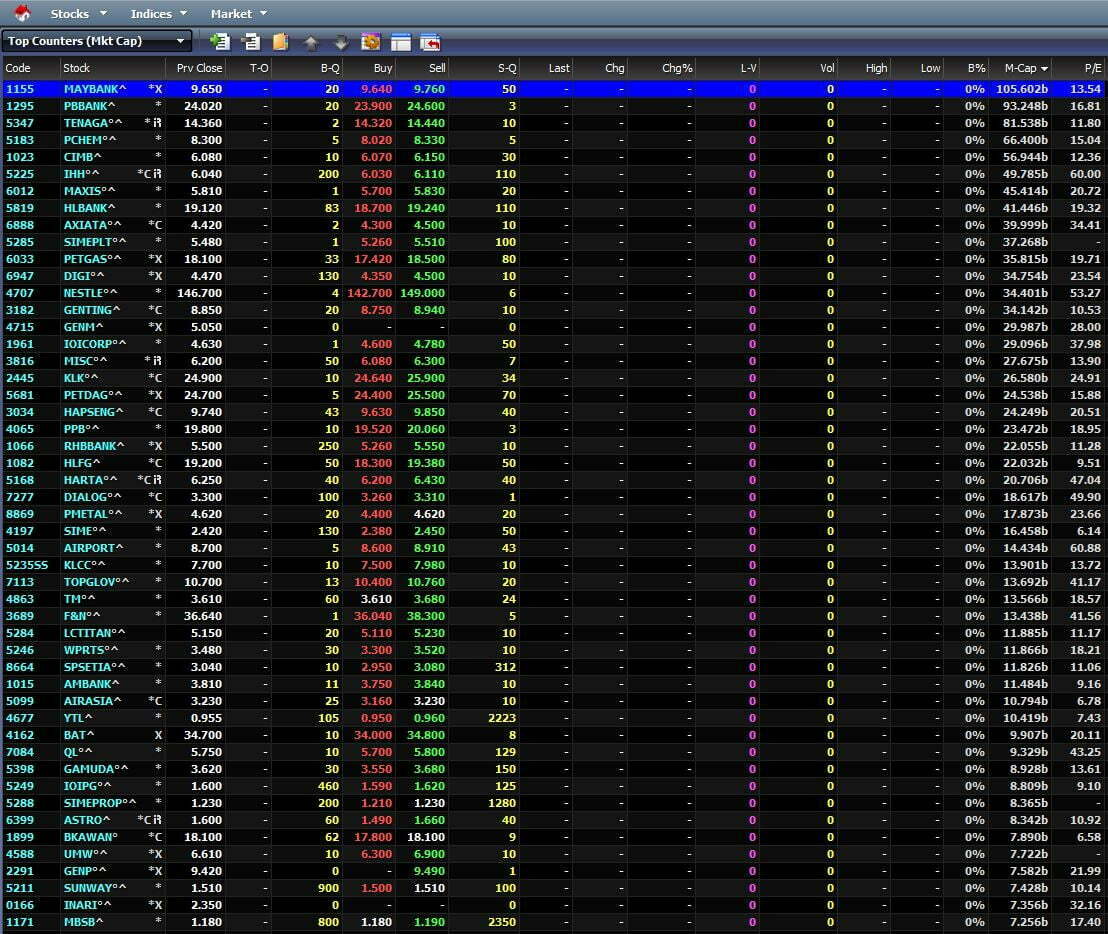Expand the Stocks menu
This screenshot has width=1108, height=934.
point(78,14)
